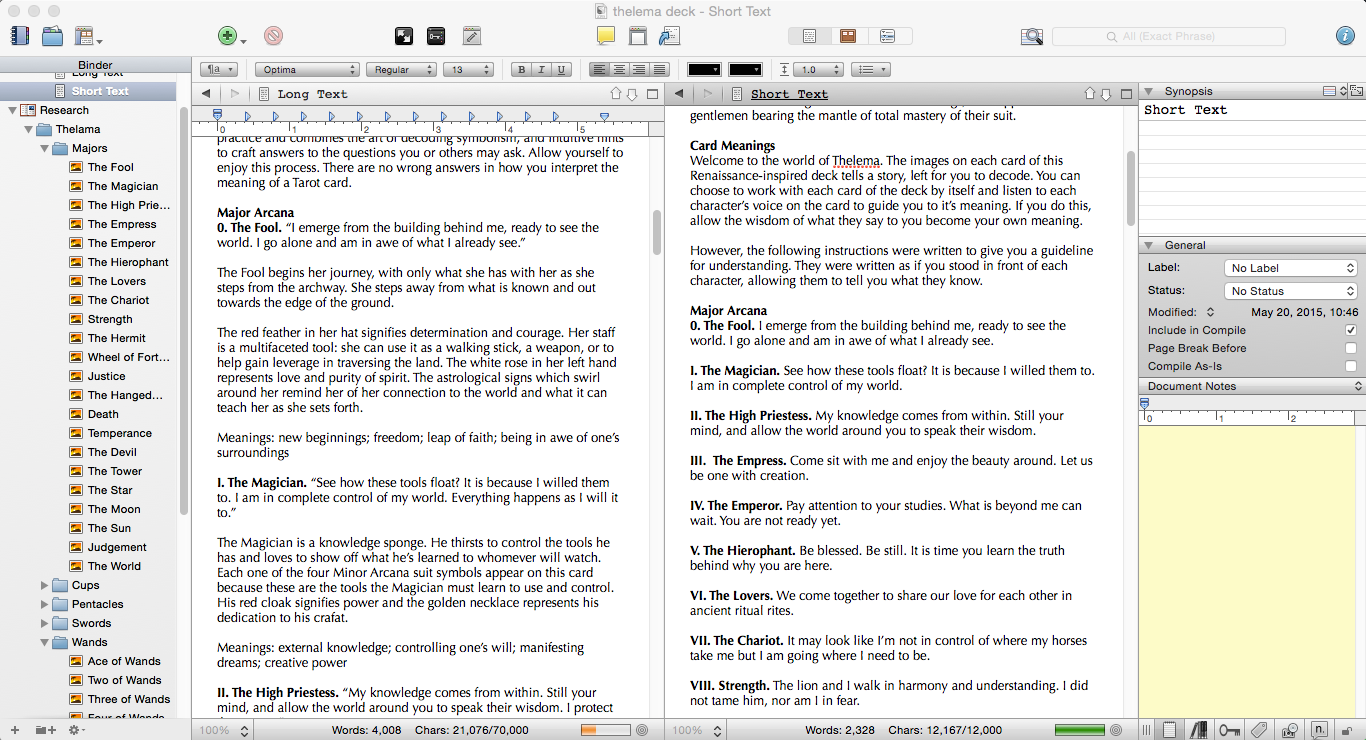
Task: Add new folder from binder footer
Action: point(45,730)
